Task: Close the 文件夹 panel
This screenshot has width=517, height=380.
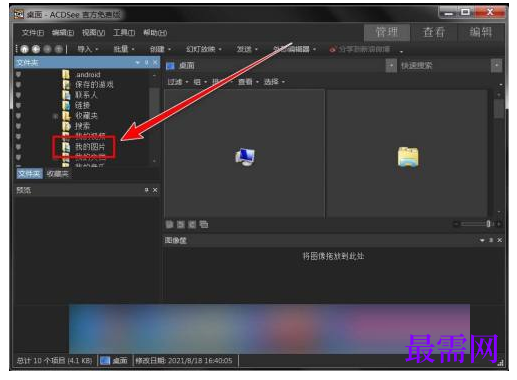Action: pyautogui.click(x=155, y=62)
